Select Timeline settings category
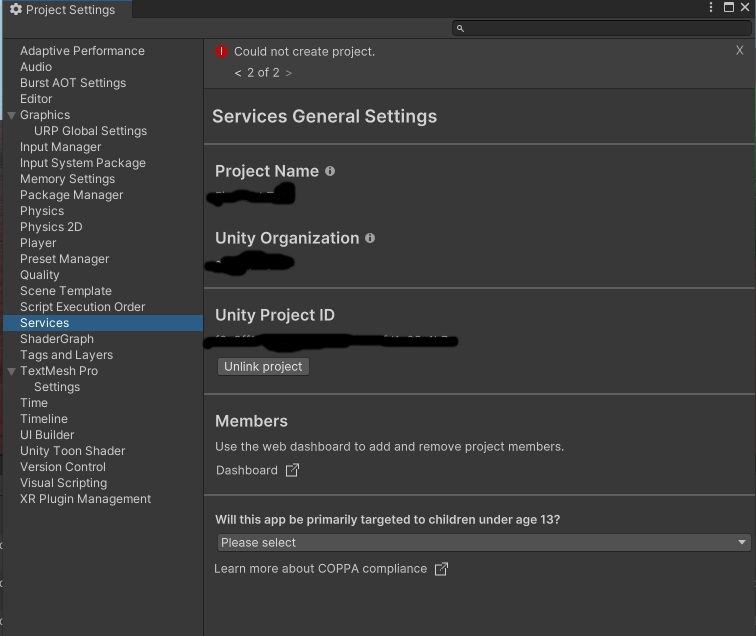 click(44, 419)
